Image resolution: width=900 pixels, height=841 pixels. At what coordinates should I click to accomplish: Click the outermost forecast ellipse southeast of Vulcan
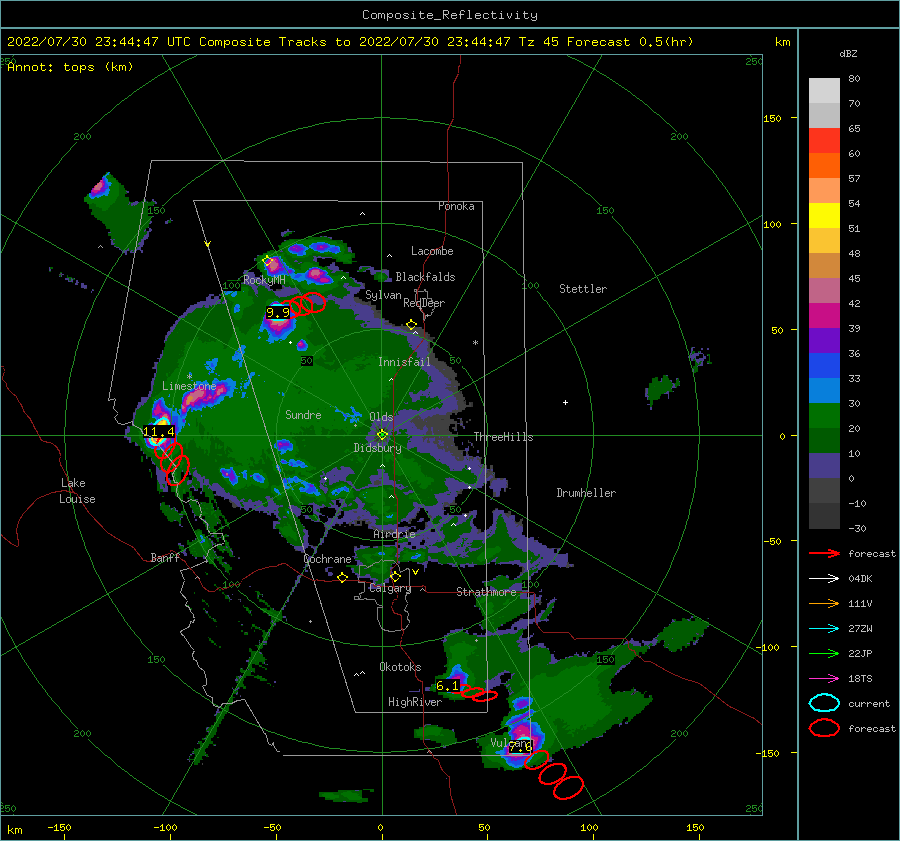568,788
